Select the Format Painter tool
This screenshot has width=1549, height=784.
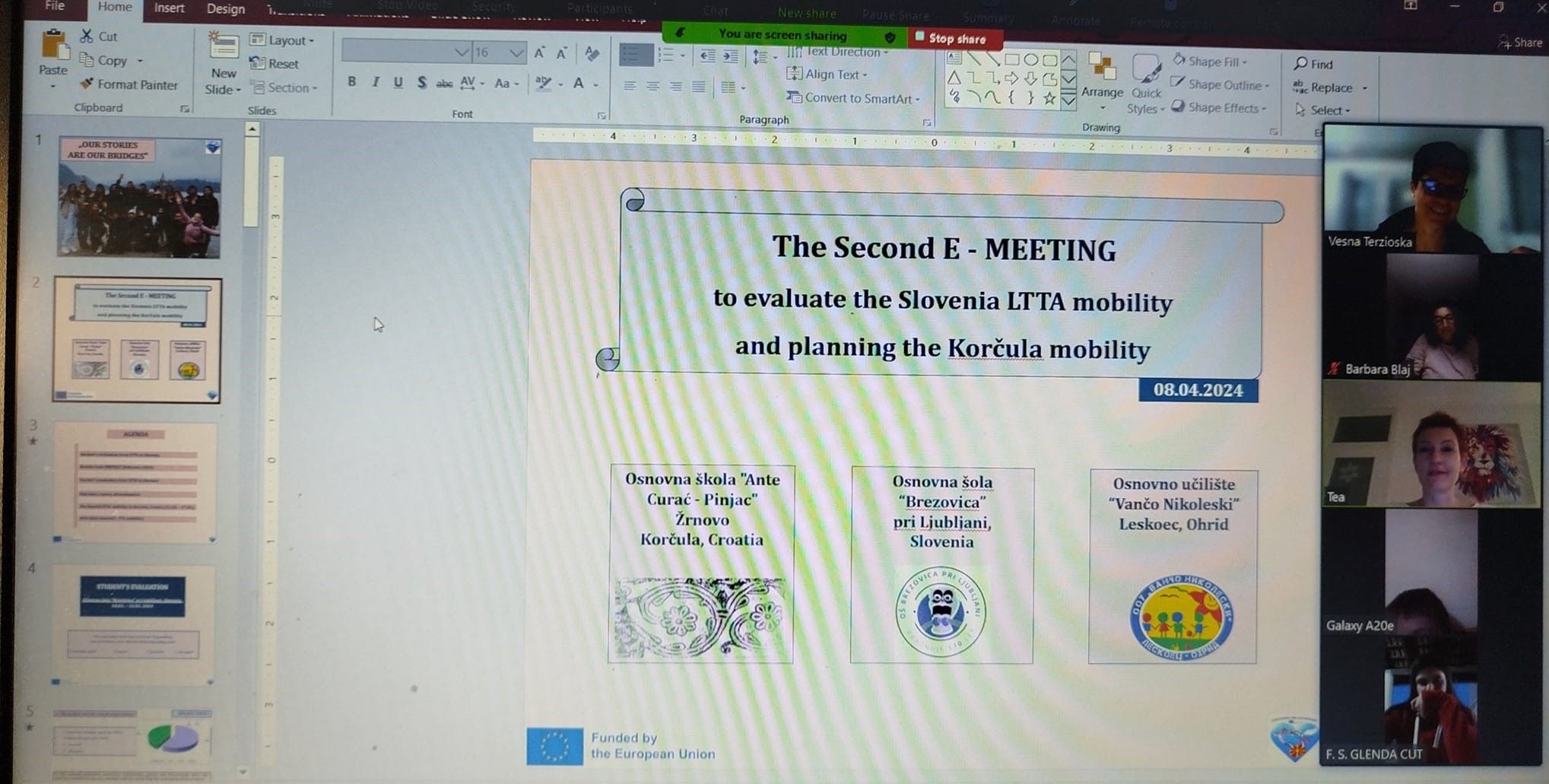128,84
